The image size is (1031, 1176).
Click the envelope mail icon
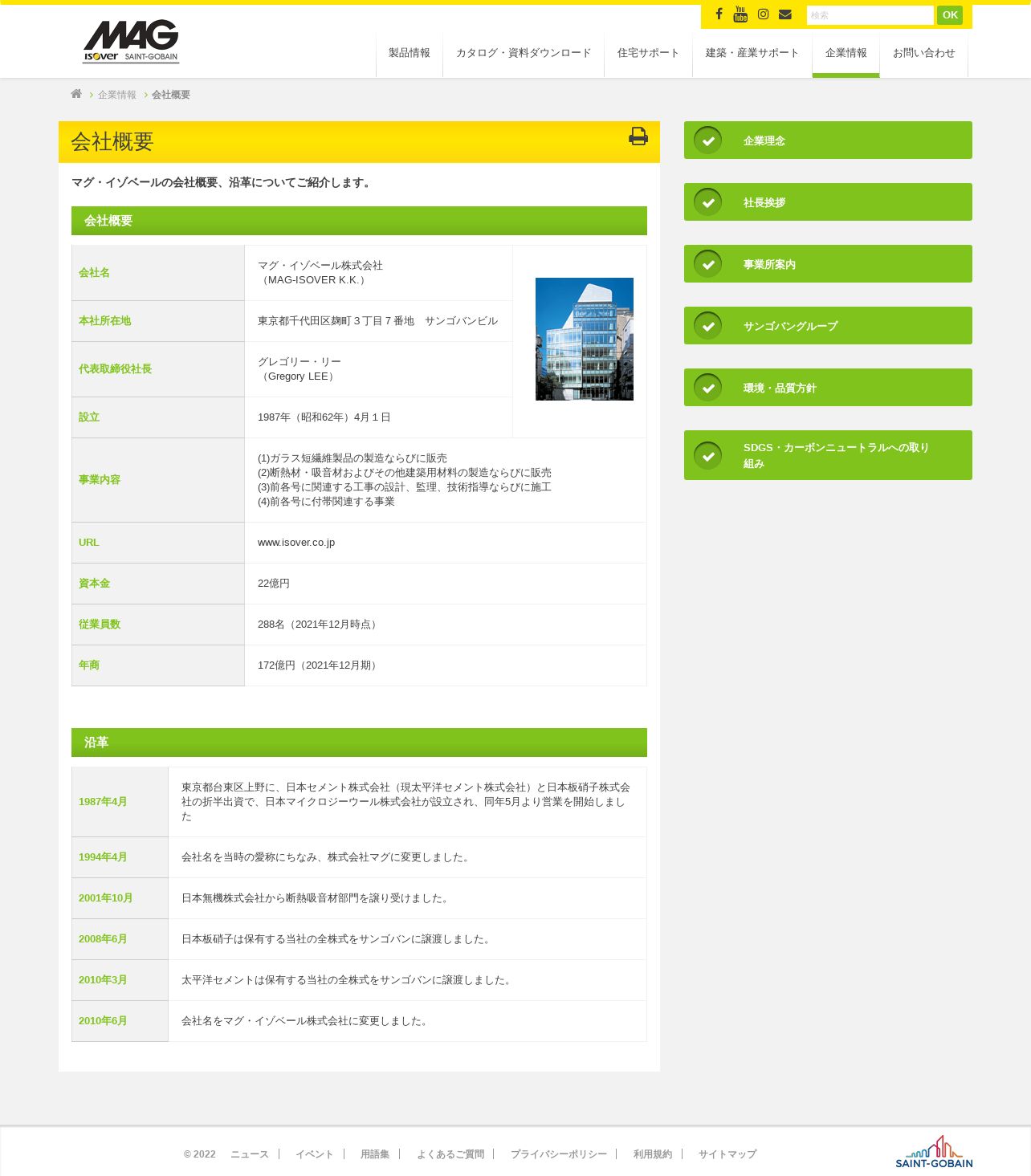click(x=785, y=14)
